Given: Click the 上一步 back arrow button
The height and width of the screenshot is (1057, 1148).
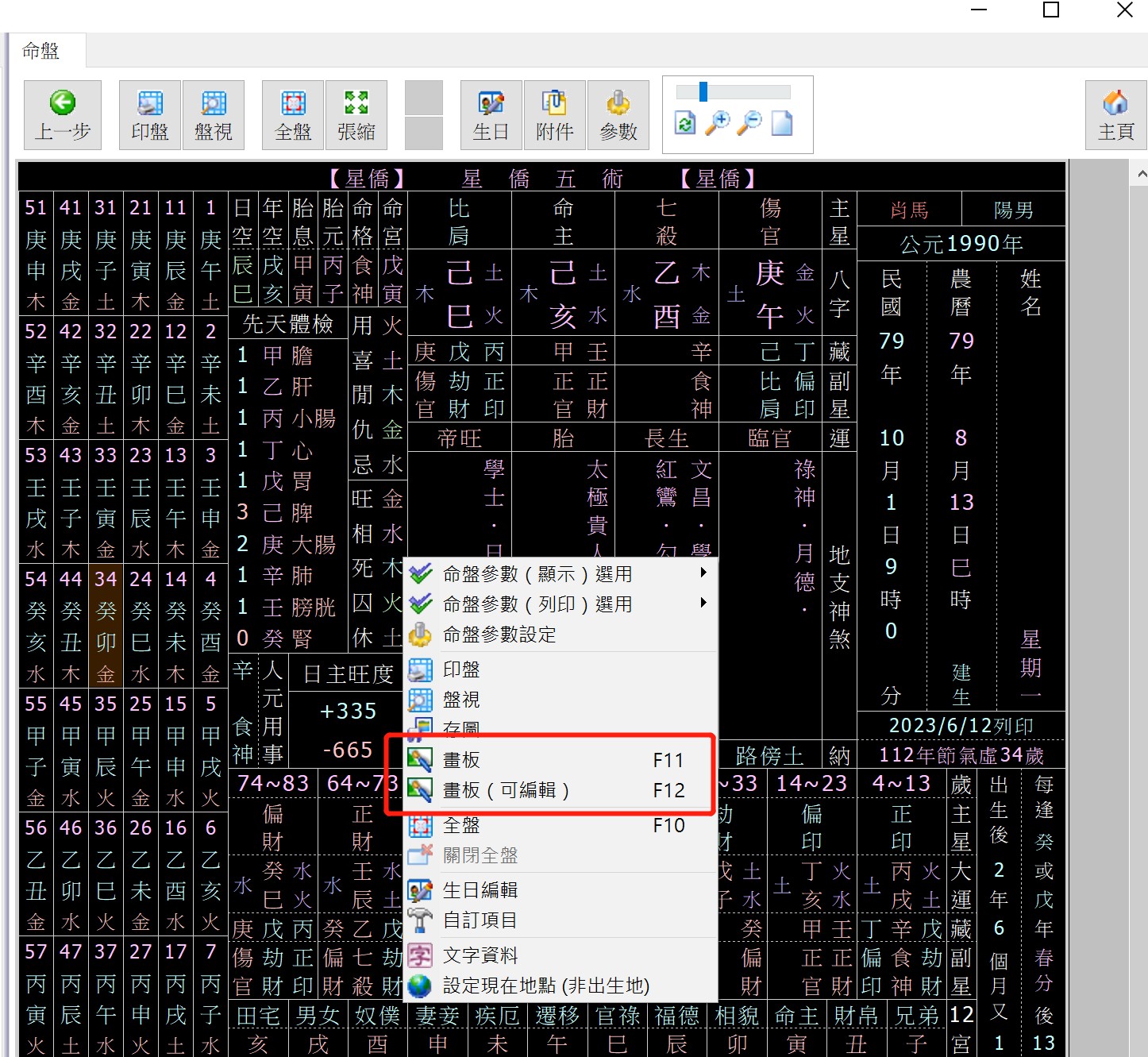Looking at the screenshot, I should [63, 115].
